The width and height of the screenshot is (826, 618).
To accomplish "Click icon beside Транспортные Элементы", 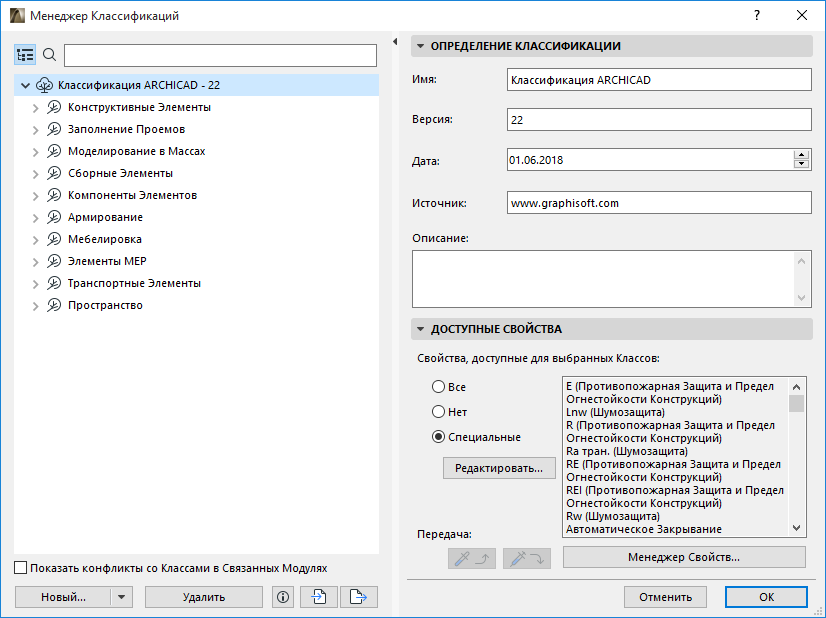I will point(54,283).
